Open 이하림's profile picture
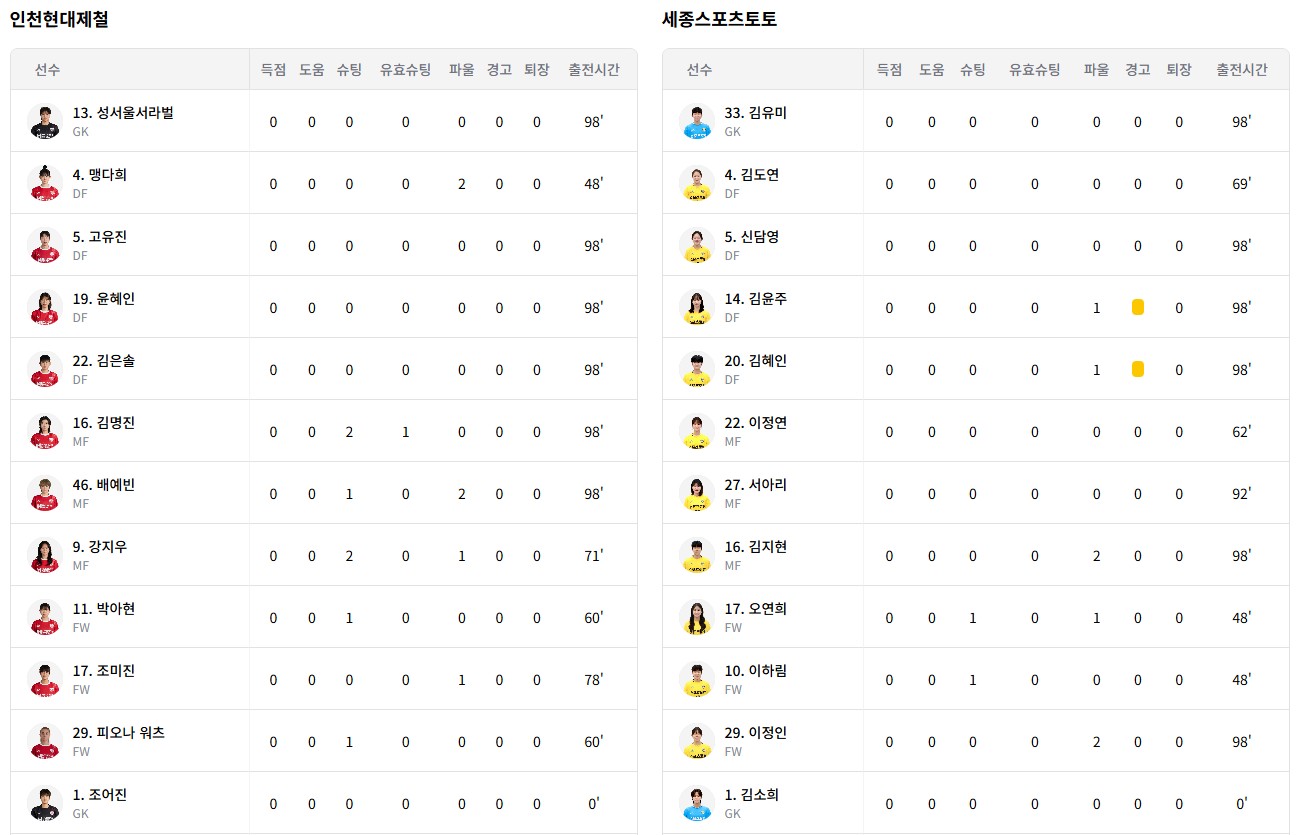The image size is (1299, 835). (x=696, y=679)
